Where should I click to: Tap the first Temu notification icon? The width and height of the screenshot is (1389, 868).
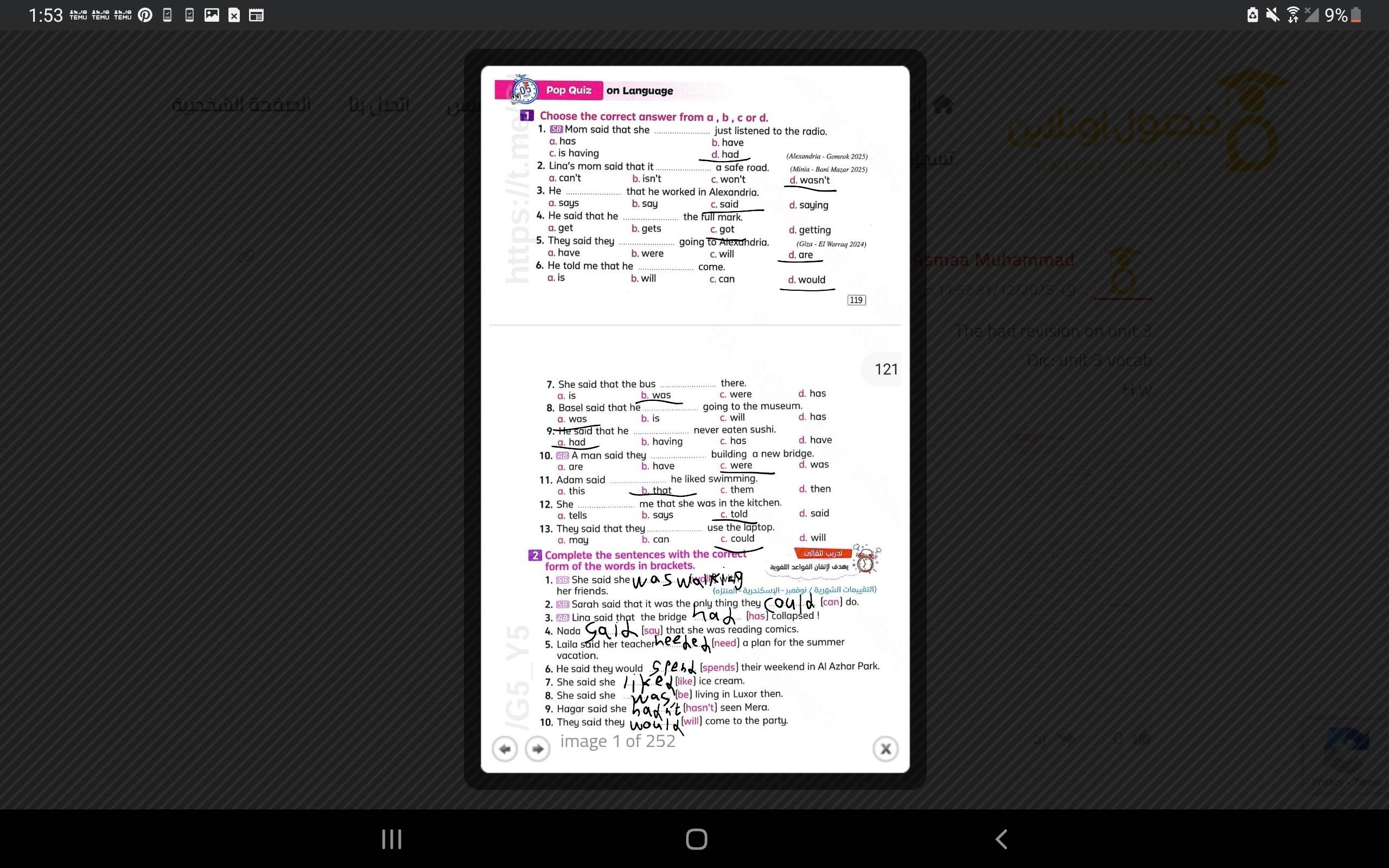[78, 16]
